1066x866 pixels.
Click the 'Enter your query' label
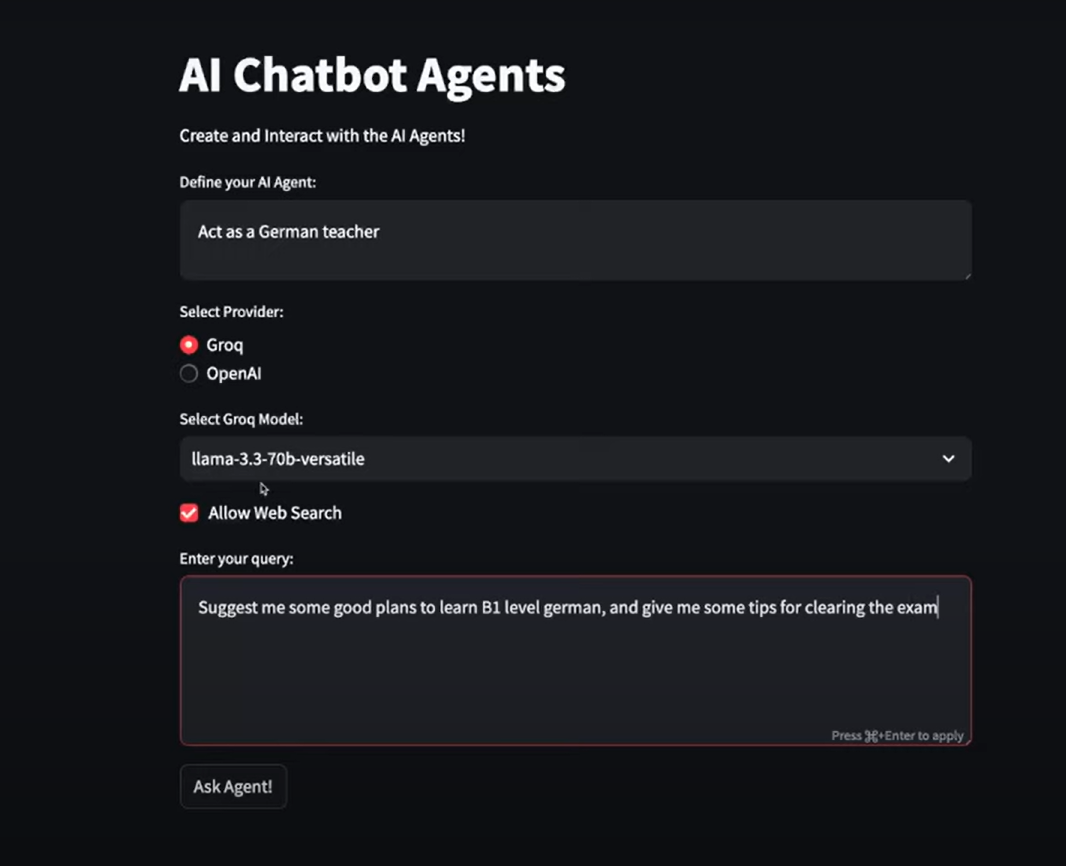(236, 558)
